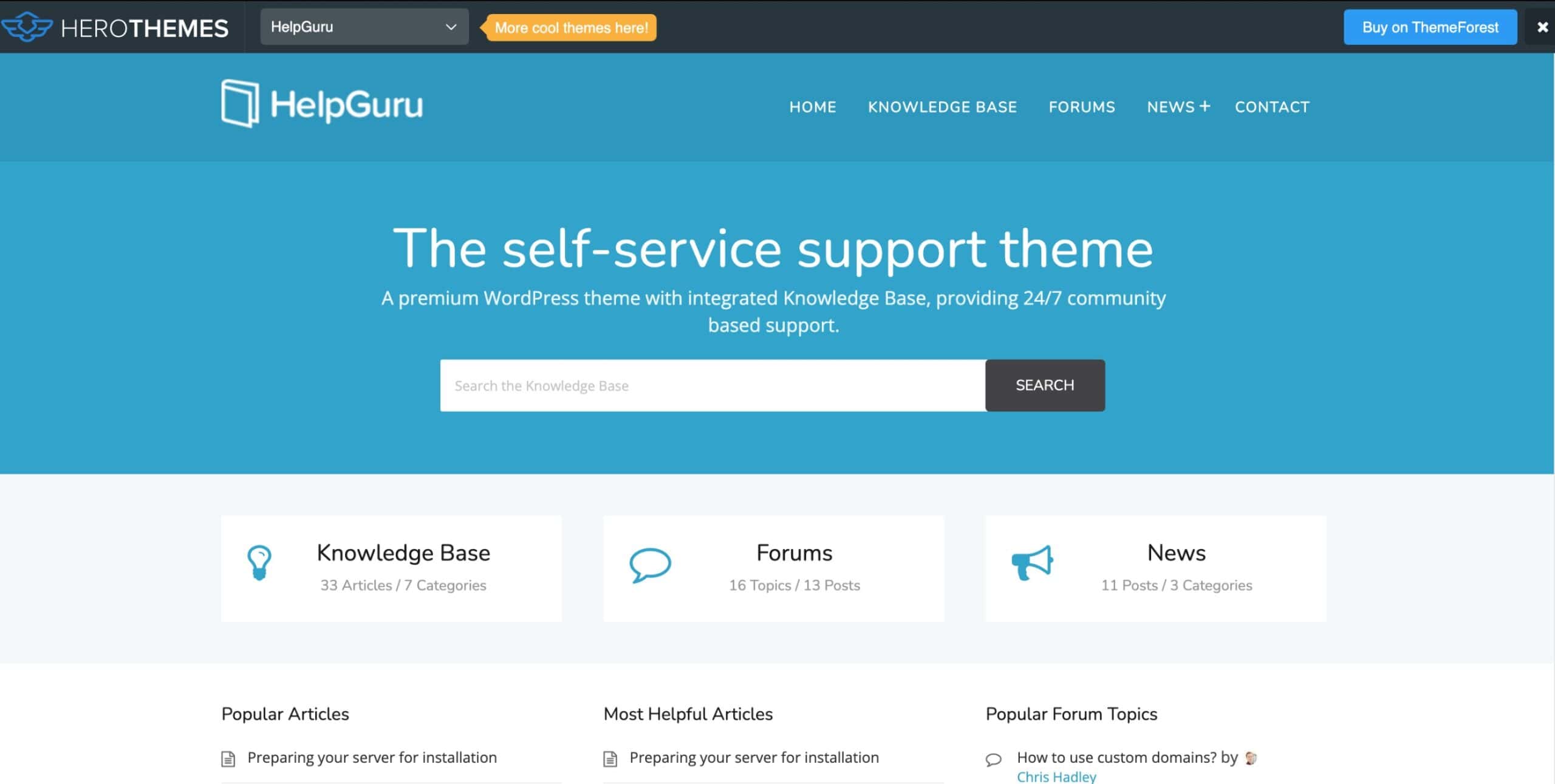Go to the Forums nav menu item
The height and width of the screenshot is (784, 1555).
coord(1082,107)
